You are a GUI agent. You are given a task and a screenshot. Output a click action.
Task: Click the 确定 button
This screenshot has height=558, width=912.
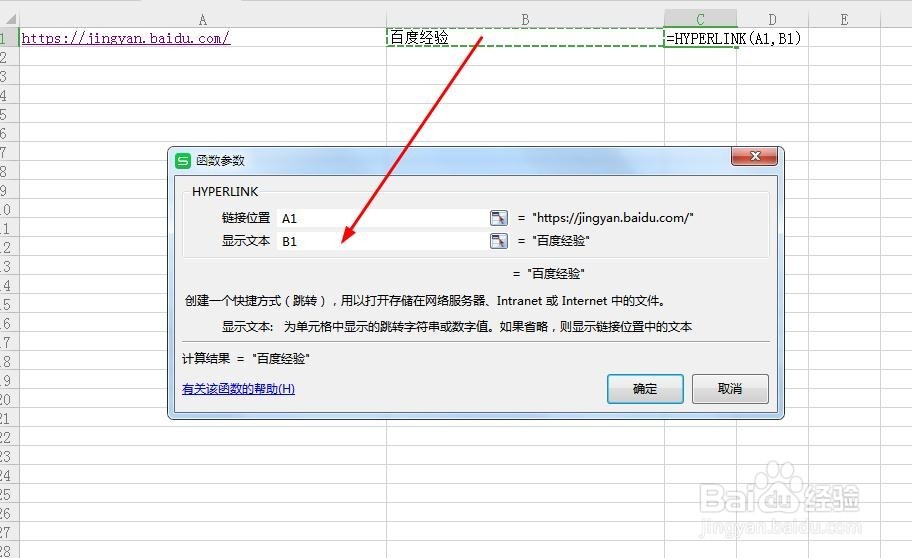click(x=645, y=389)
